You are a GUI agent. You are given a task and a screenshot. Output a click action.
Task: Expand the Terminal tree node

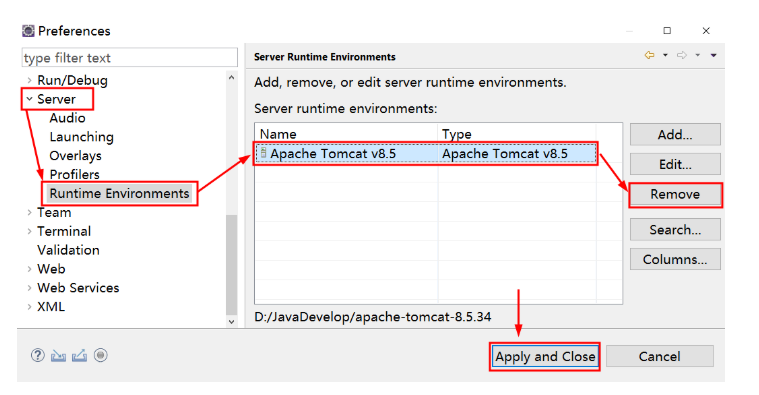coord(30,231)
